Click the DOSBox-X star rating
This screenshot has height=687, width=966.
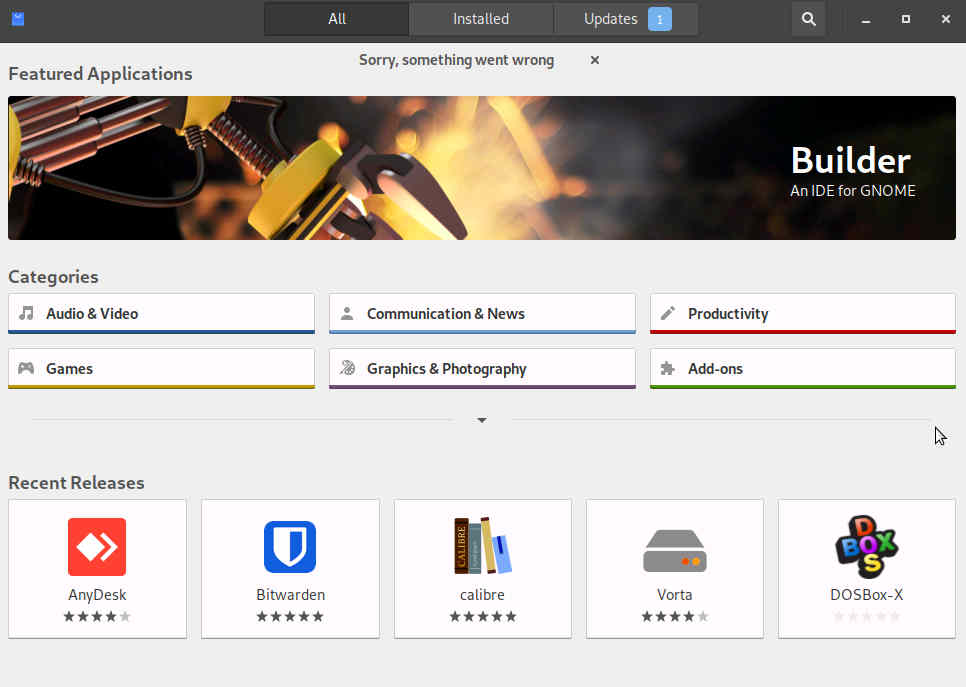867,616
